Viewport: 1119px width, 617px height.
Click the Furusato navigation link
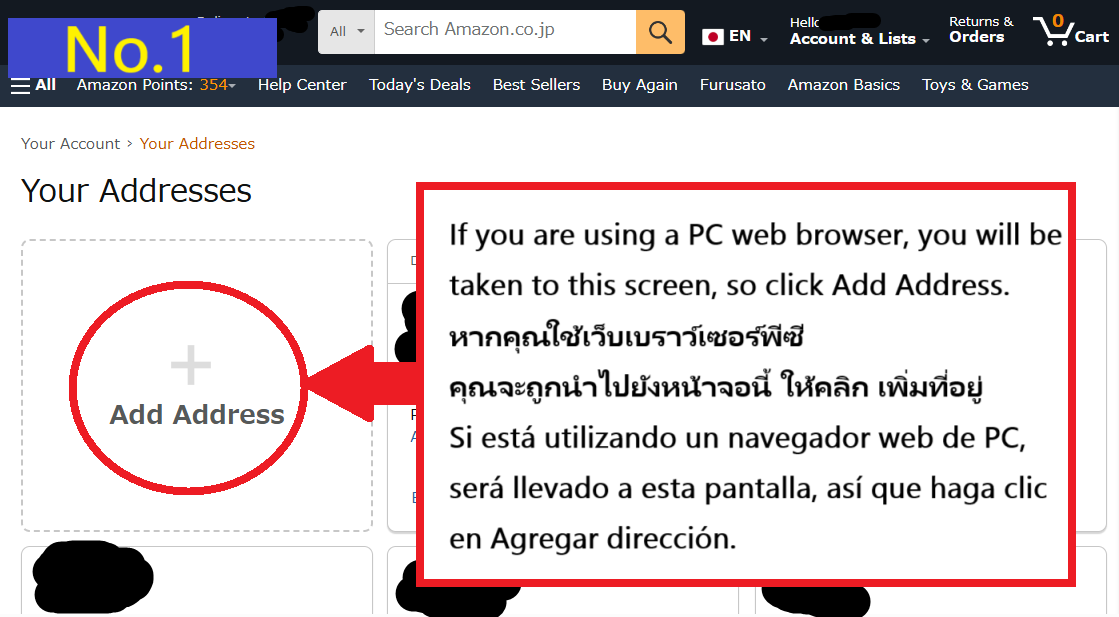pos(733,85)
